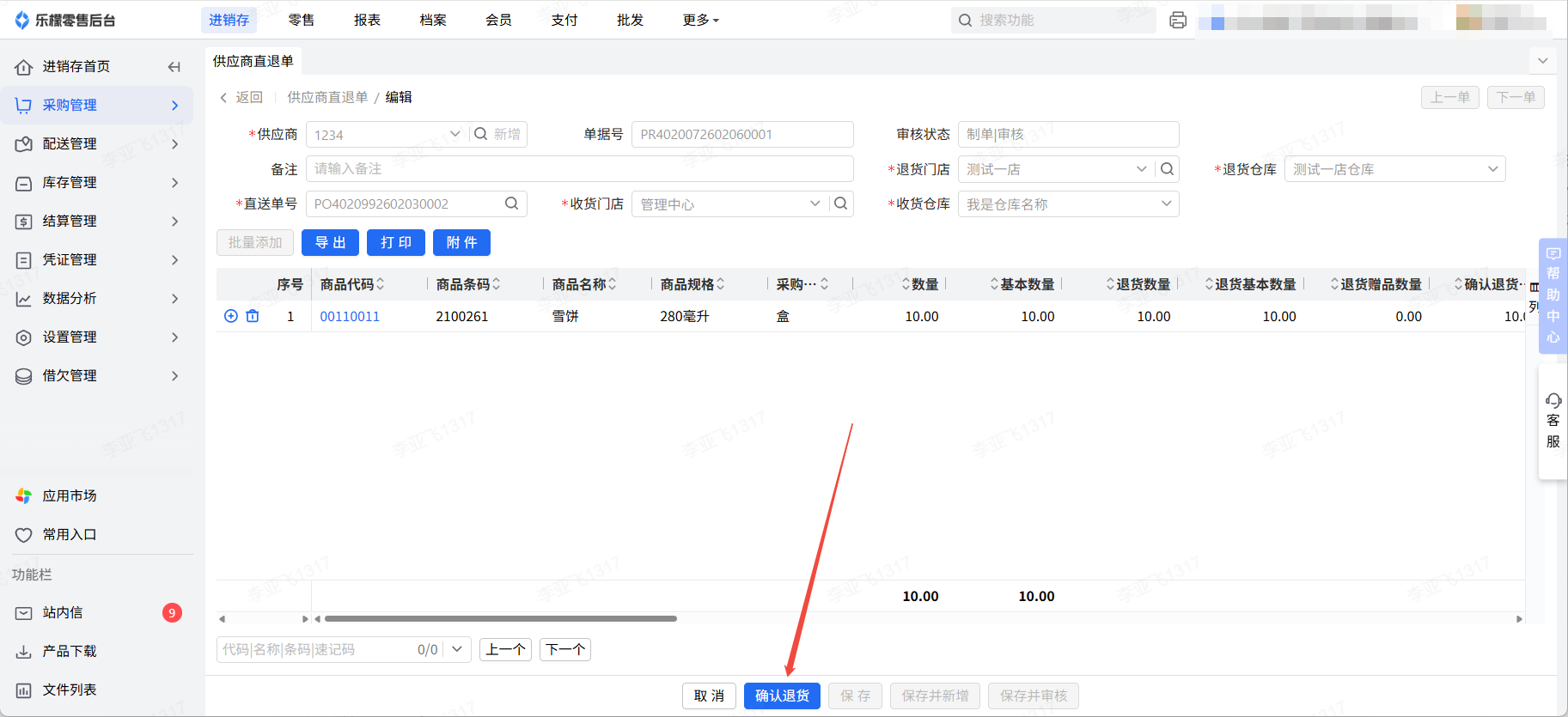
Task: Click the printer icon in top bar
Action: 1178,20
